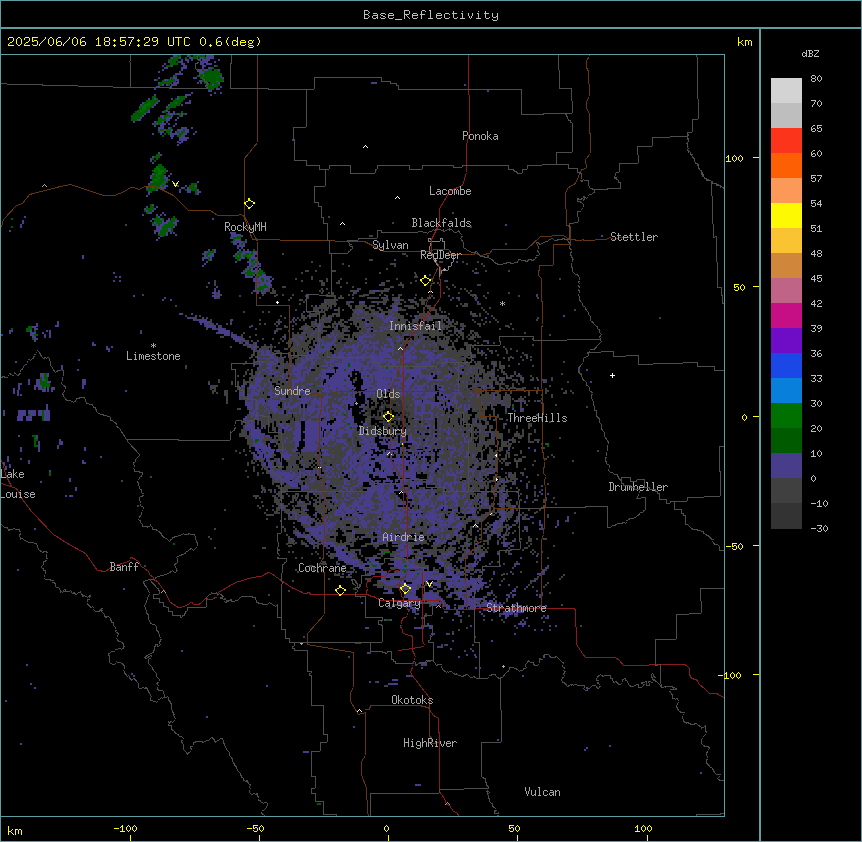Click the yellow V marker northwest of RockyMH
The image size is (862, 842).
[175, 184]
